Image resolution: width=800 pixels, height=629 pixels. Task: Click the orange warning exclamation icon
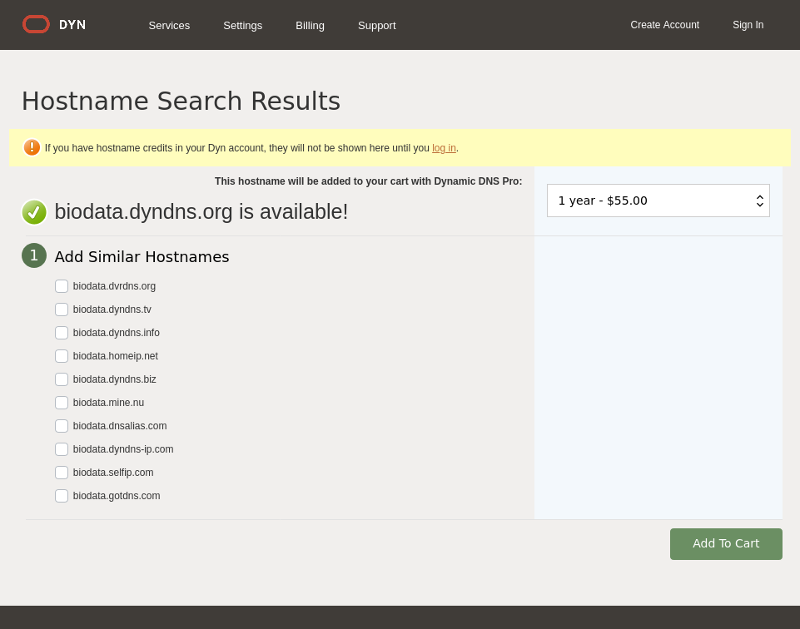click(32, 147)
